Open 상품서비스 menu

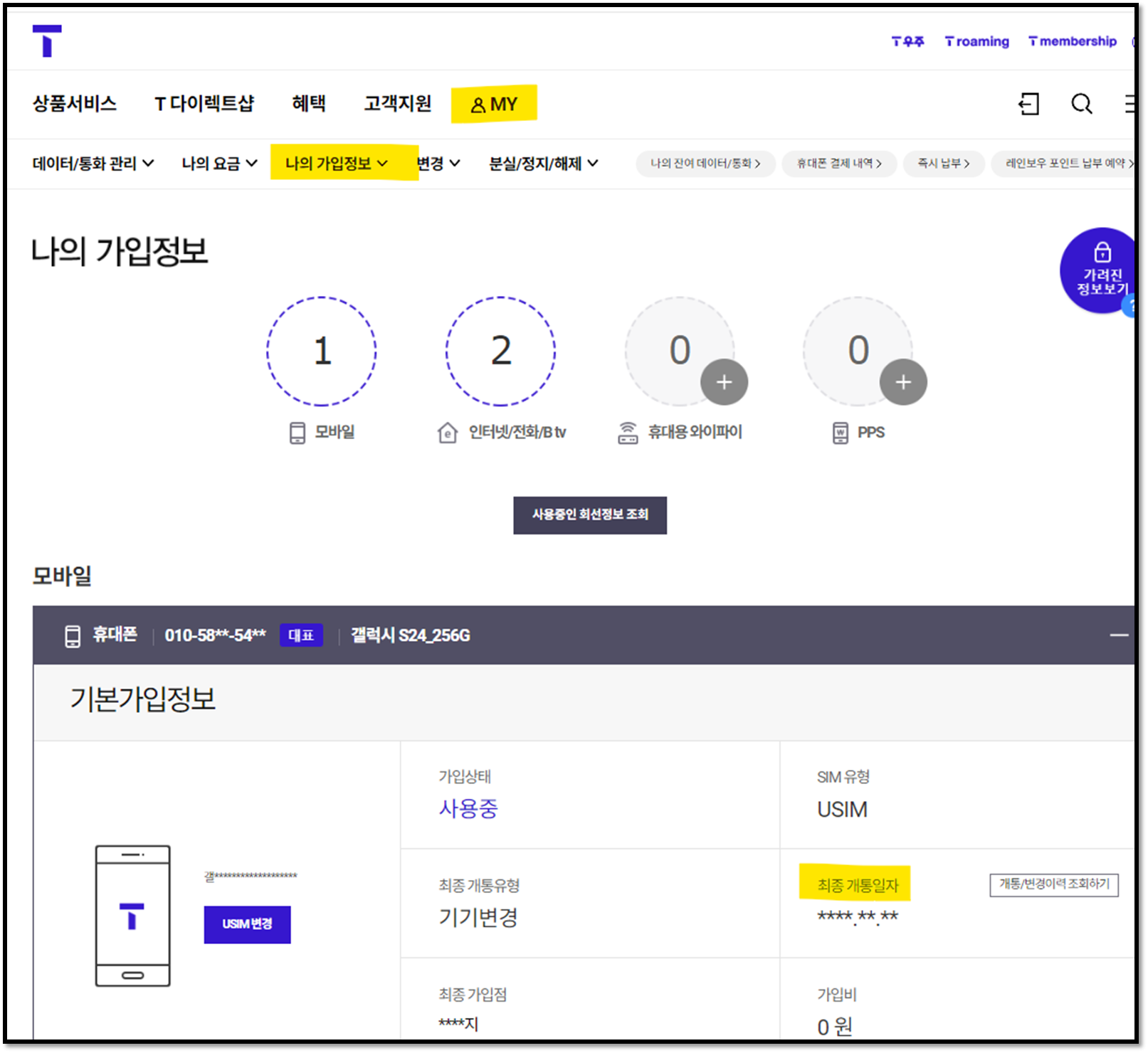pos(75,104)
